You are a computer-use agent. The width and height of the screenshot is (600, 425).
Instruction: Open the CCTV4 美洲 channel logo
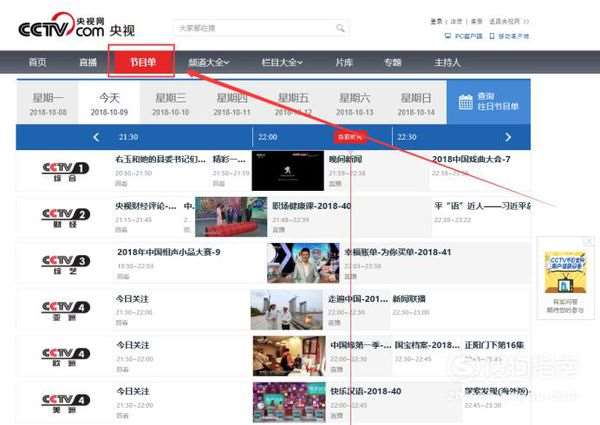(65, 403)
